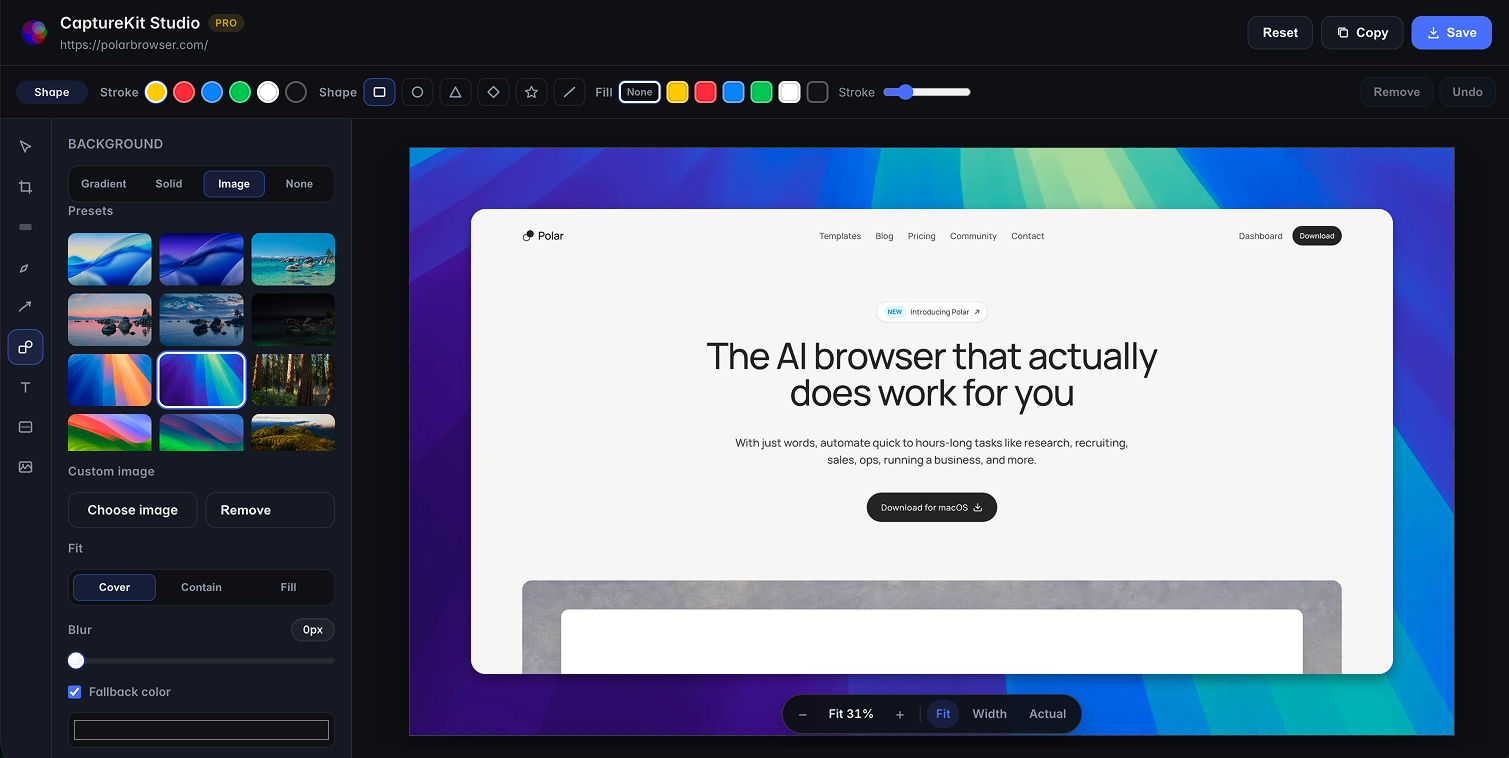The height and width of the screenshot is (758, 1509).
Task: Open the fallback color picker field
Action: pyautogui.click(x=201, y=730)
